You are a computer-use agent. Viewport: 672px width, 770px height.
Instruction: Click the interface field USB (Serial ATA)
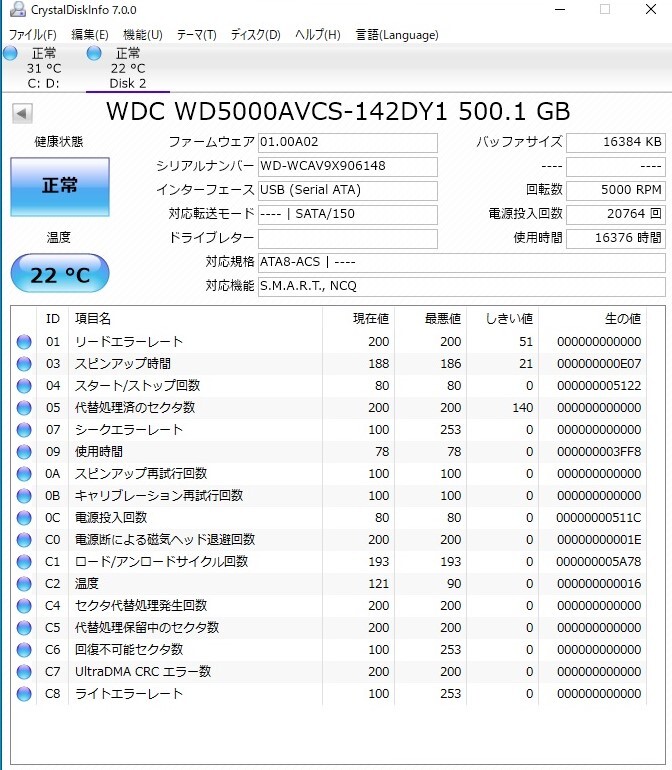click(x=348, y=191)
